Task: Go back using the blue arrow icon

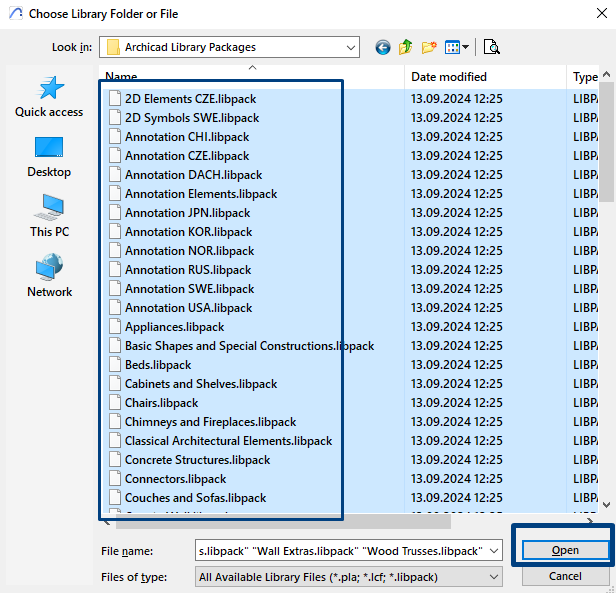Action: [383, 48]
